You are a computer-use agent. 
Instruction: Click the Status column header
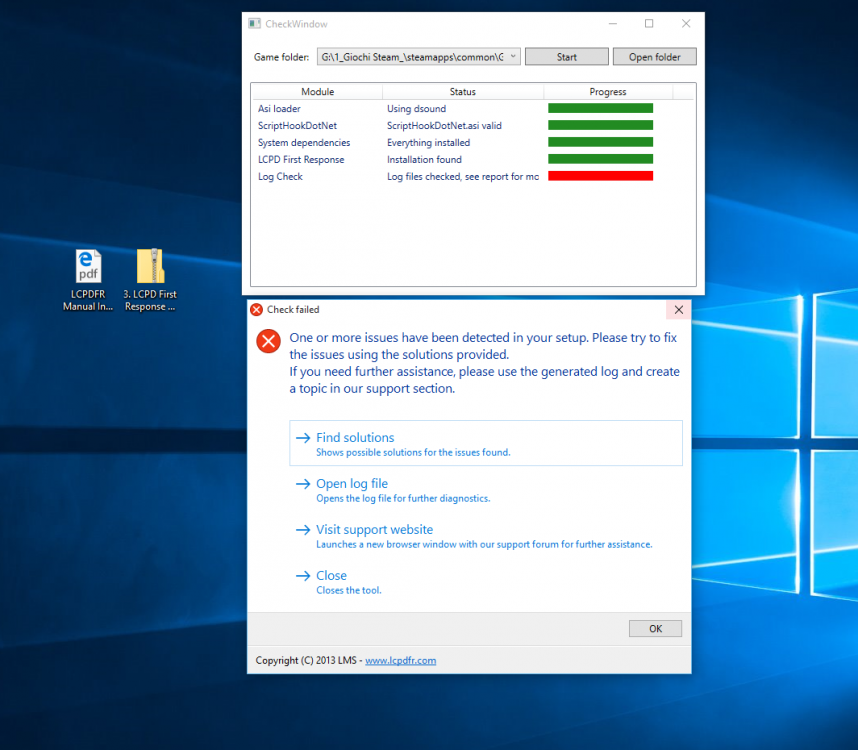[x=462, y=92]
